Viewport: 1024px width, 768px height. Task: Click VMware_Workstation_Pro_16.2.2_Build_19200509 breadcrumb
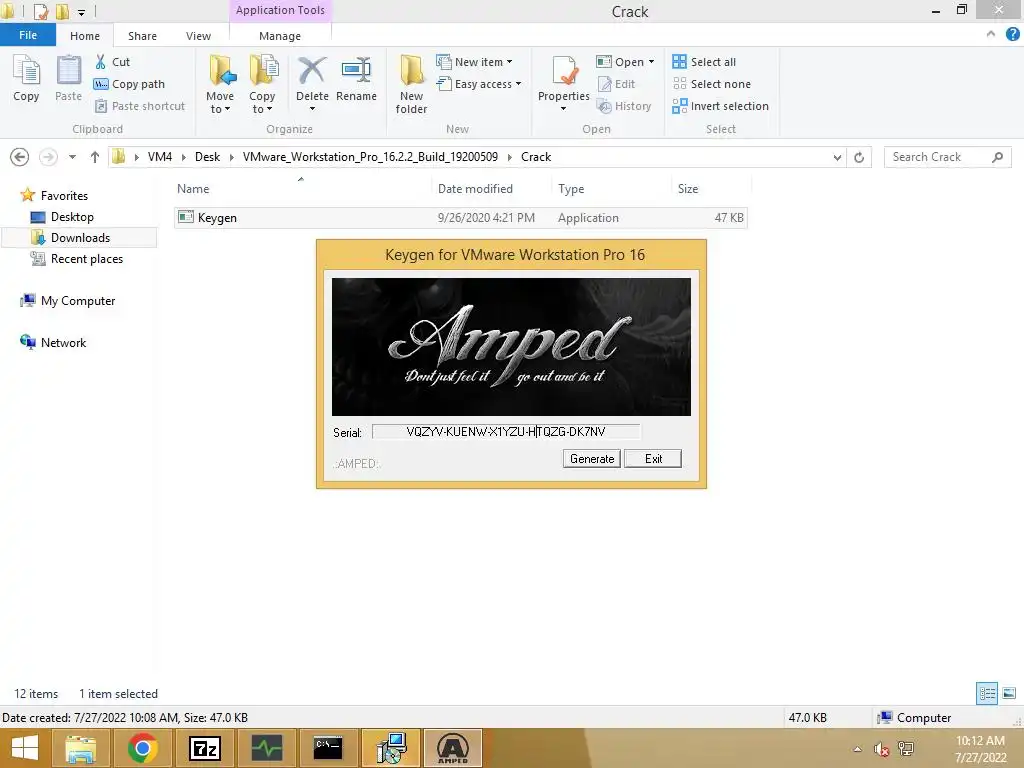(370, 157)
